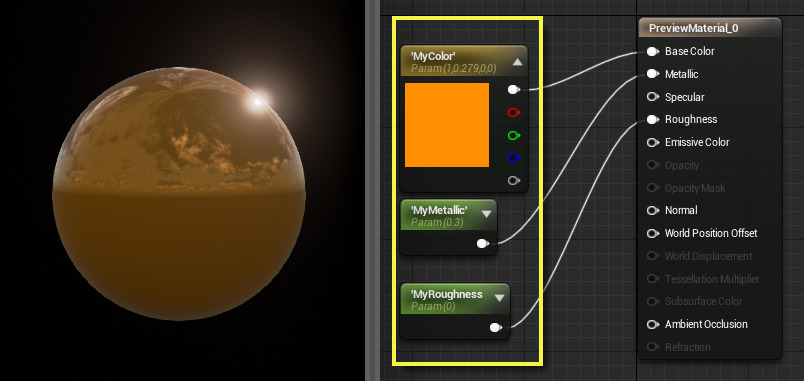Click the blue channel output pin on MyColor
The height and width of the screenshot is (381, 804).
tap(514, 157)
